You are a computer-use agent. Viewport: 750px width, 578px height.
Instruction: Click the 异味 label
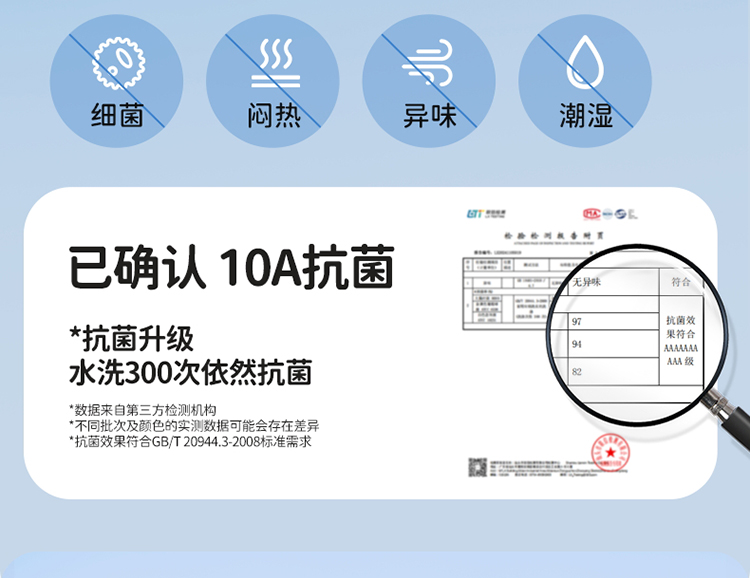coord(430,115)
